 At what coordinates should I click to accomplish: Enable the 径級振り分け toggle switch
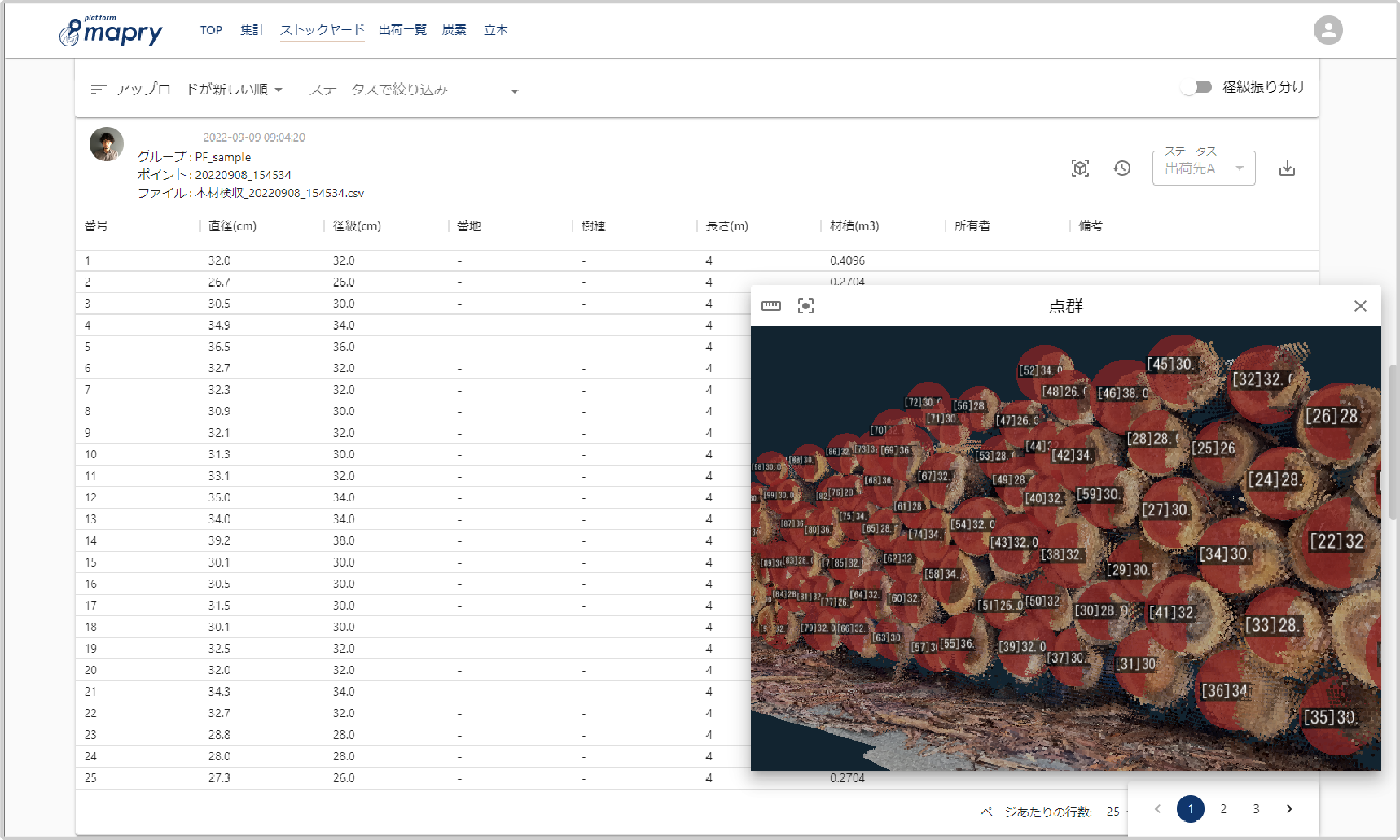[x=1197, y=86]
